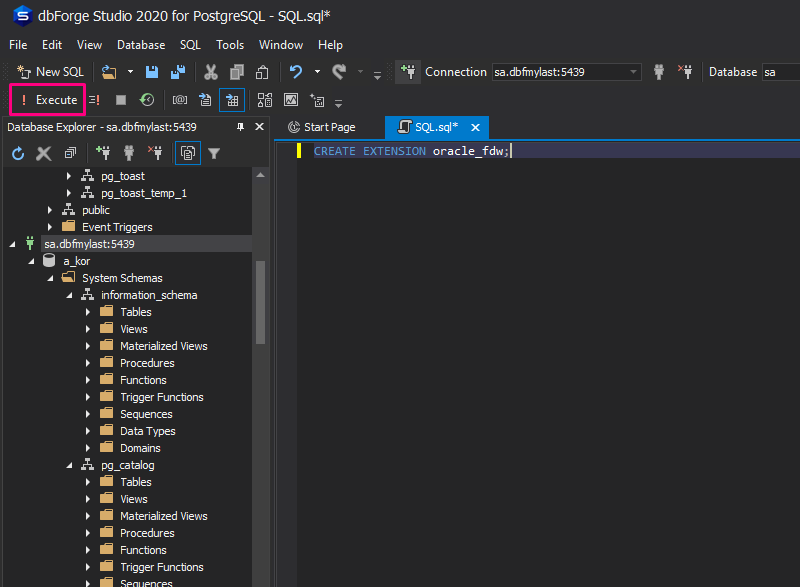Click the Filter funnel icon in Explorer
The height and width of the screenshot is (587, 800).
click(x=214, y=153)
